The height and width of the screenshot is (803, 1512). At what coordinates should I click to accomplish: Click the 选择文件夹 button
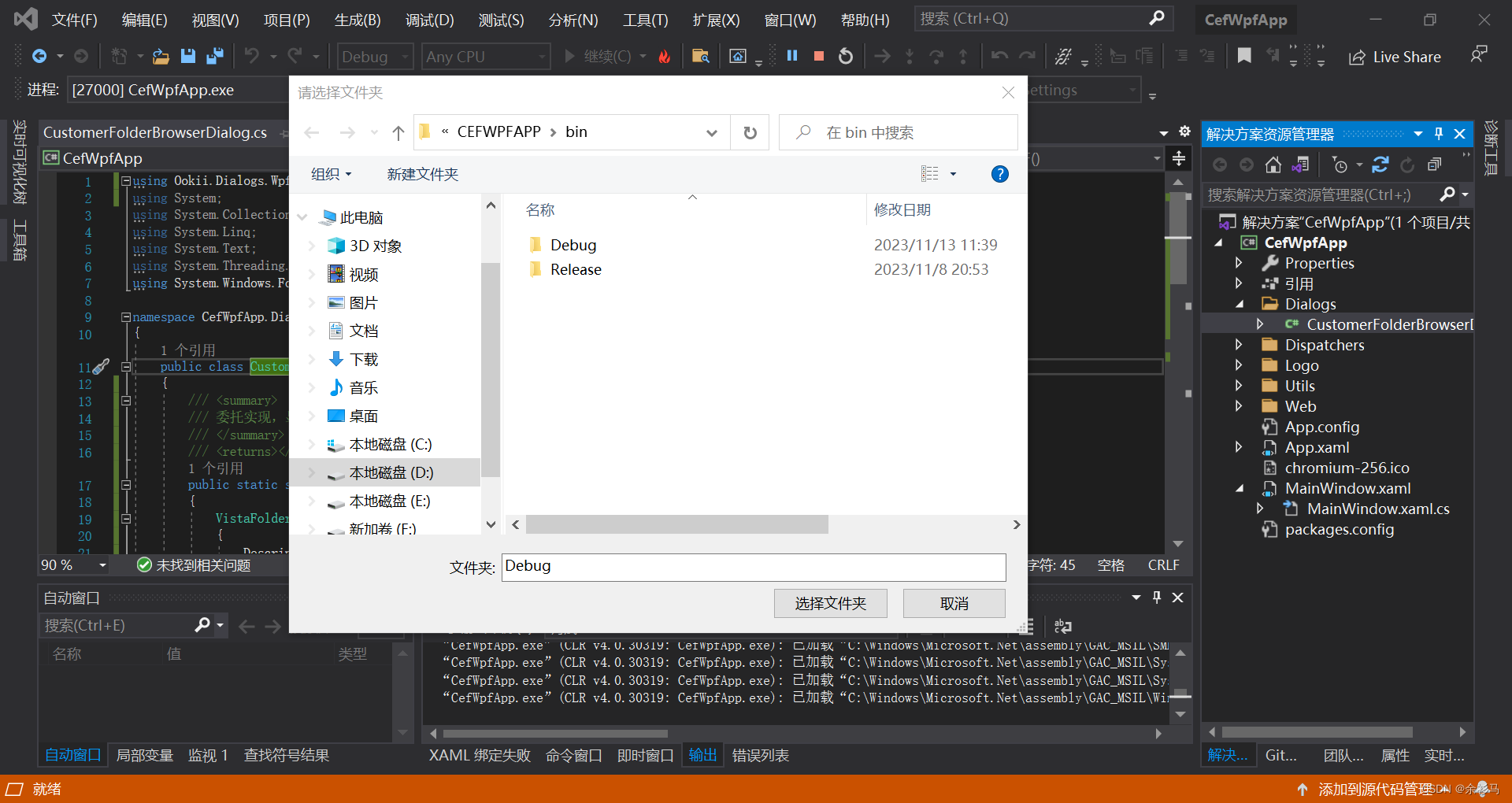(x=830, y=603)
